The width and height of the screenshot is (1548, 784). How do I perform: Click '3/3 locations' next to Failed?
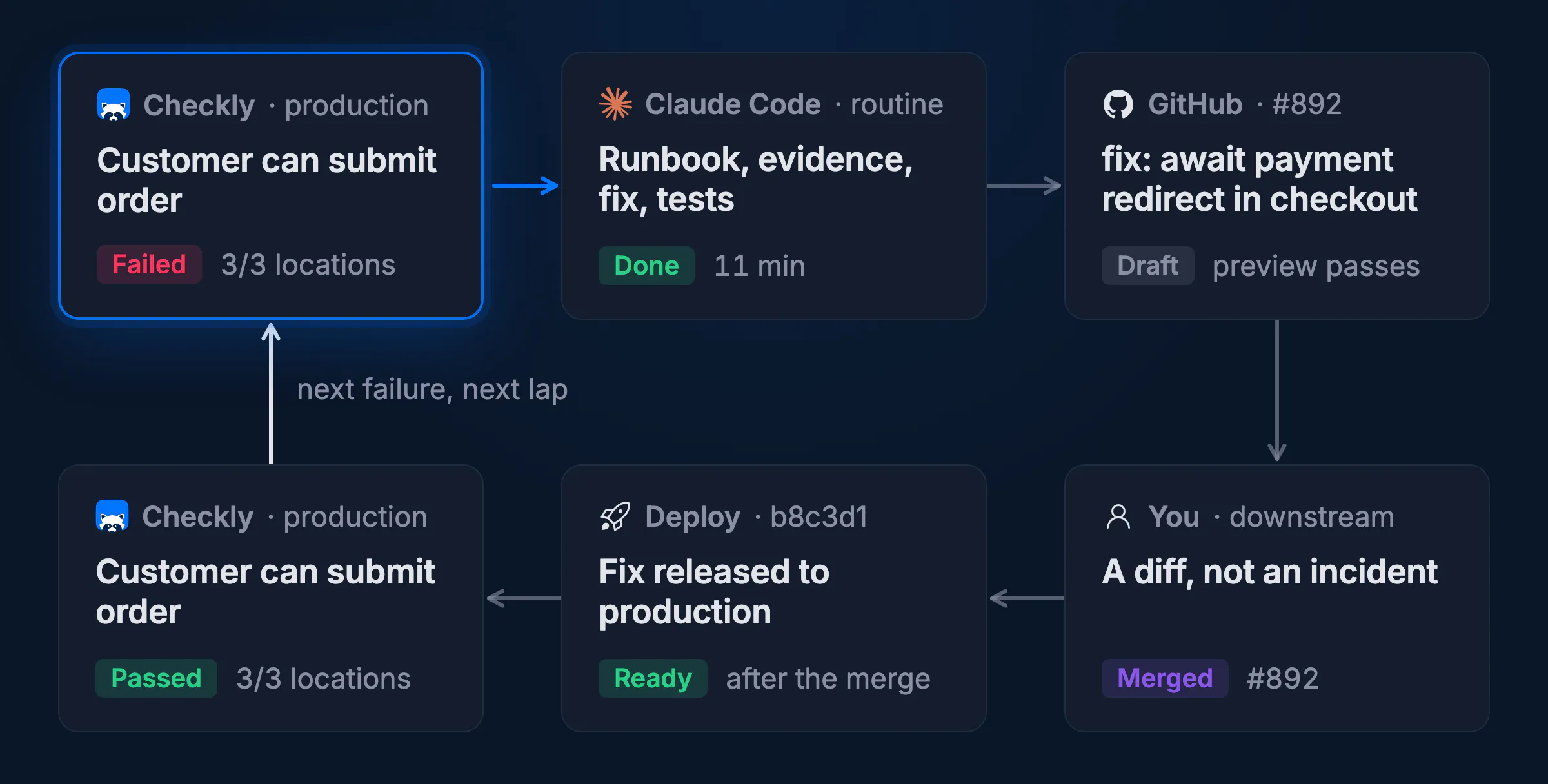(x=308, y=265)
